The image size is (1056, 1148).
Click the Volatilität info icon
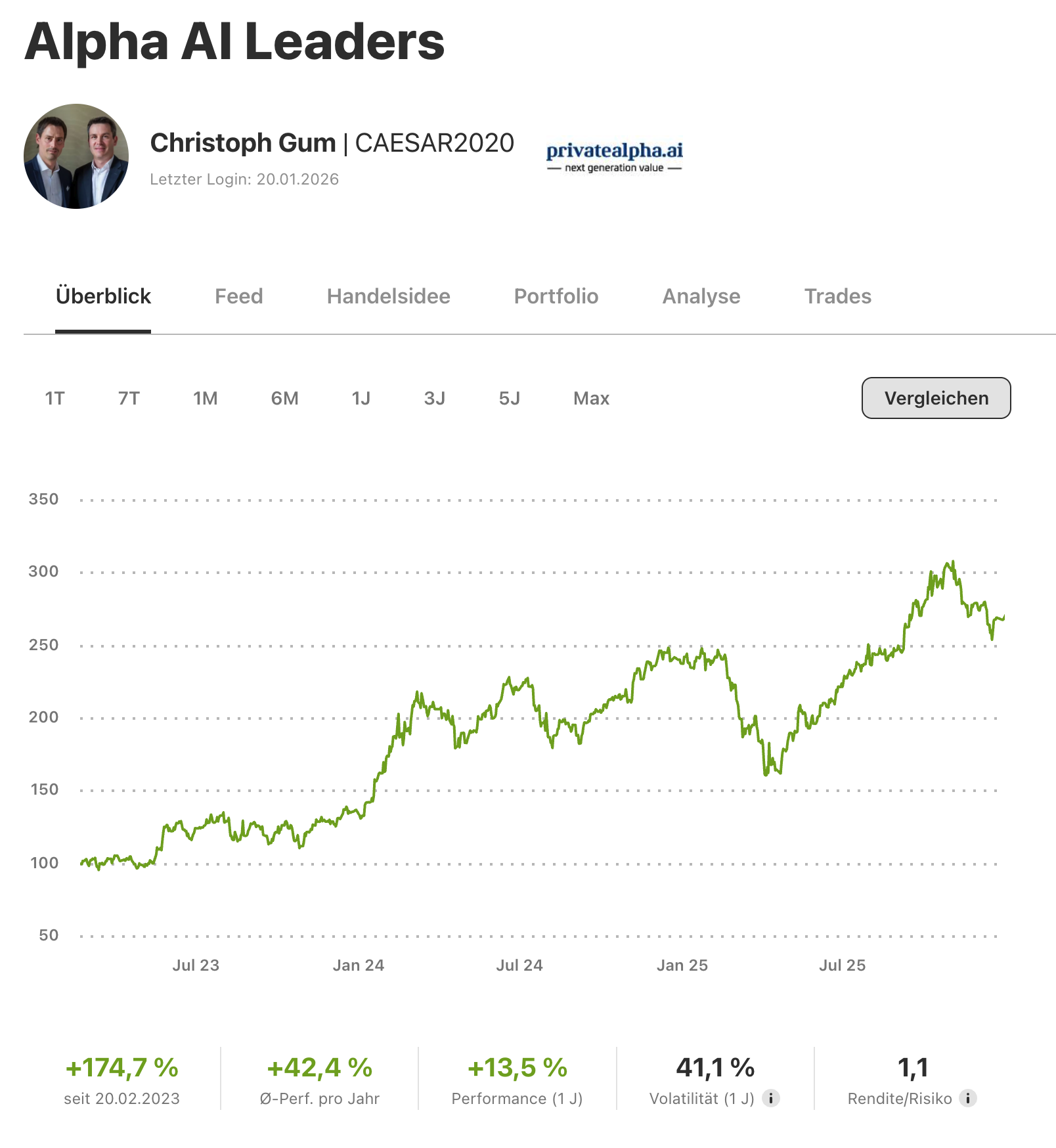click(771, 1098)
